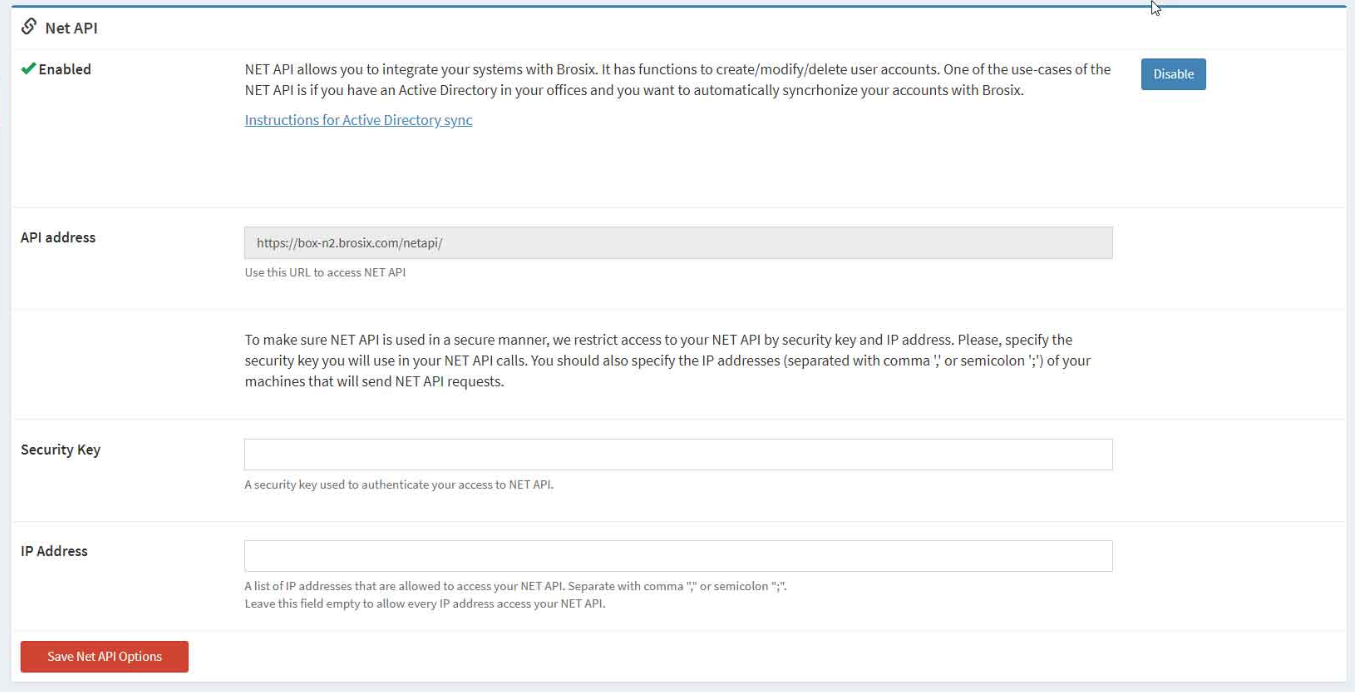Click the IP Address label
Viewport: 1355px width, 692px height.
point(54,551)
